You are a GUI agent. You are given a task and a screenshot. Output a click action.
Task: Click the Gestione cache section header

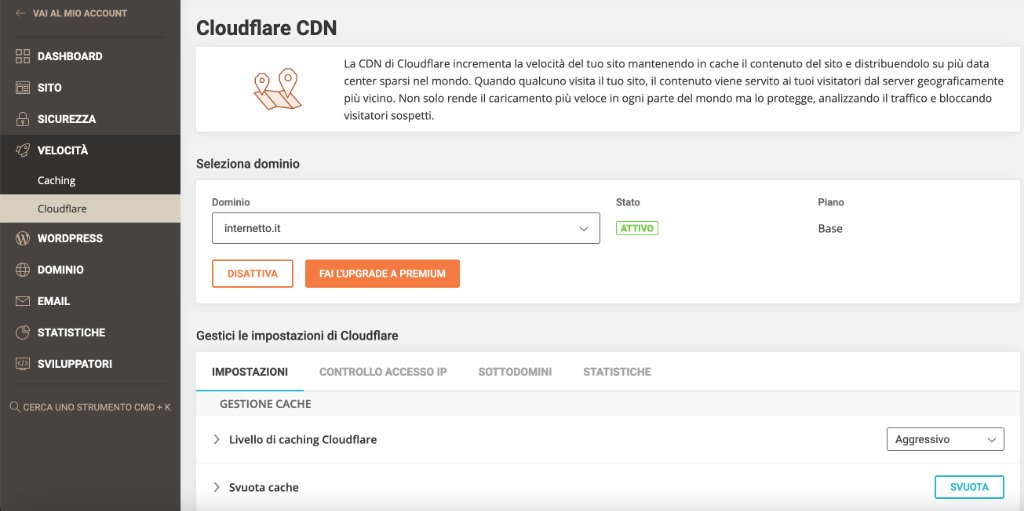tap(265, 404)
